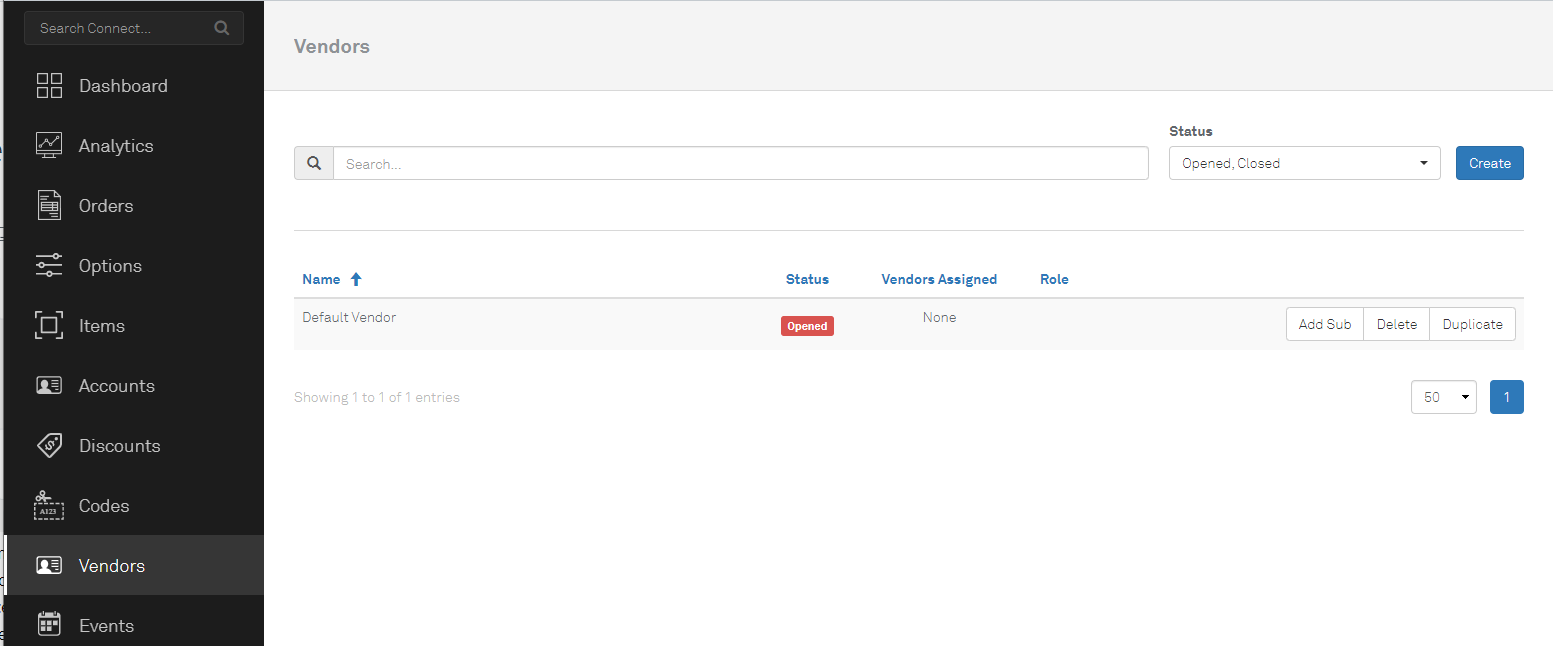The height and width of the screenshot is (646, 1553).
Task: Click the Codes coupon icon
Action: click(x=49, y=506)
